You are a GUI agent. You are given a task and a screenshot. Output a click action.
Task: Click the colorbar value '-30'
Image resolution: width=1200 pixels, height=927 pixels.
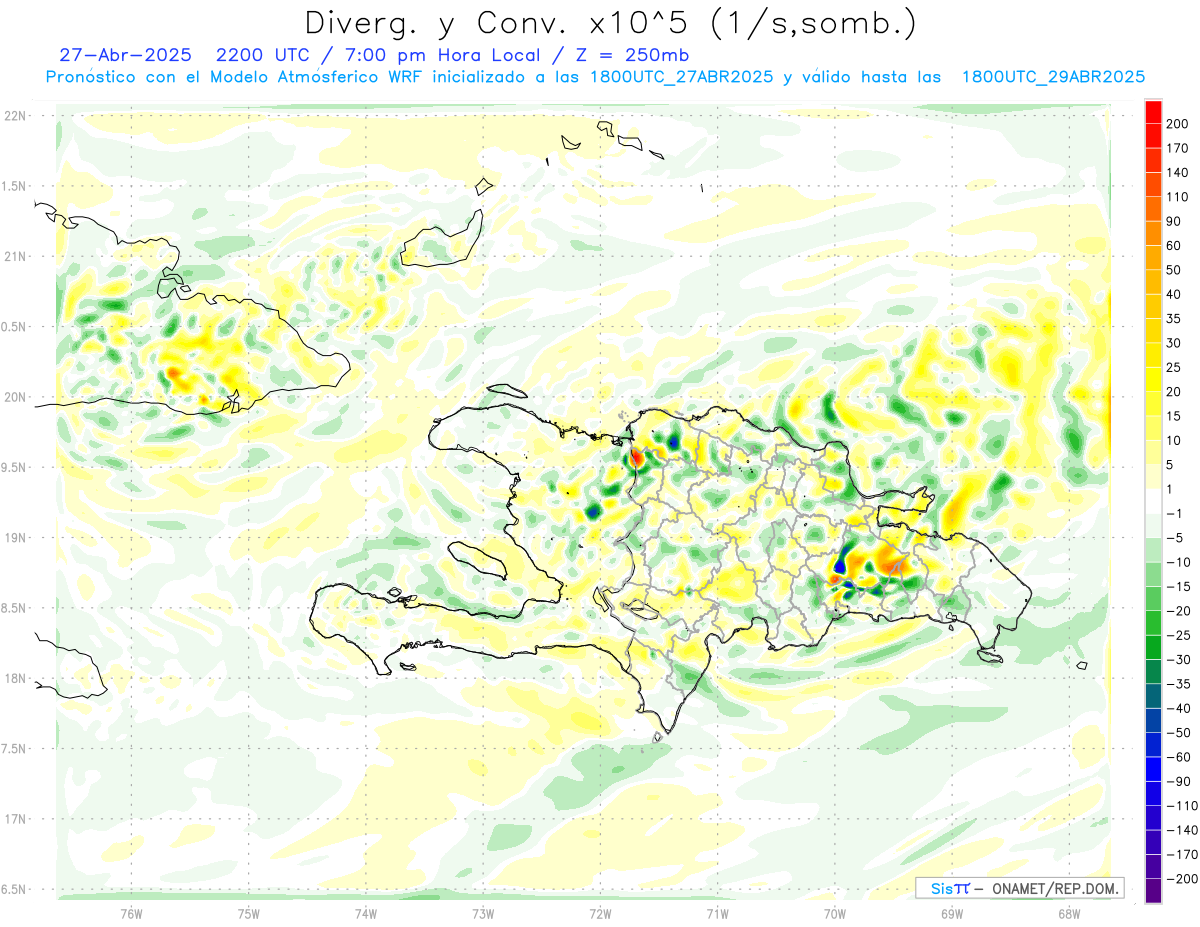pos(1180,660)
